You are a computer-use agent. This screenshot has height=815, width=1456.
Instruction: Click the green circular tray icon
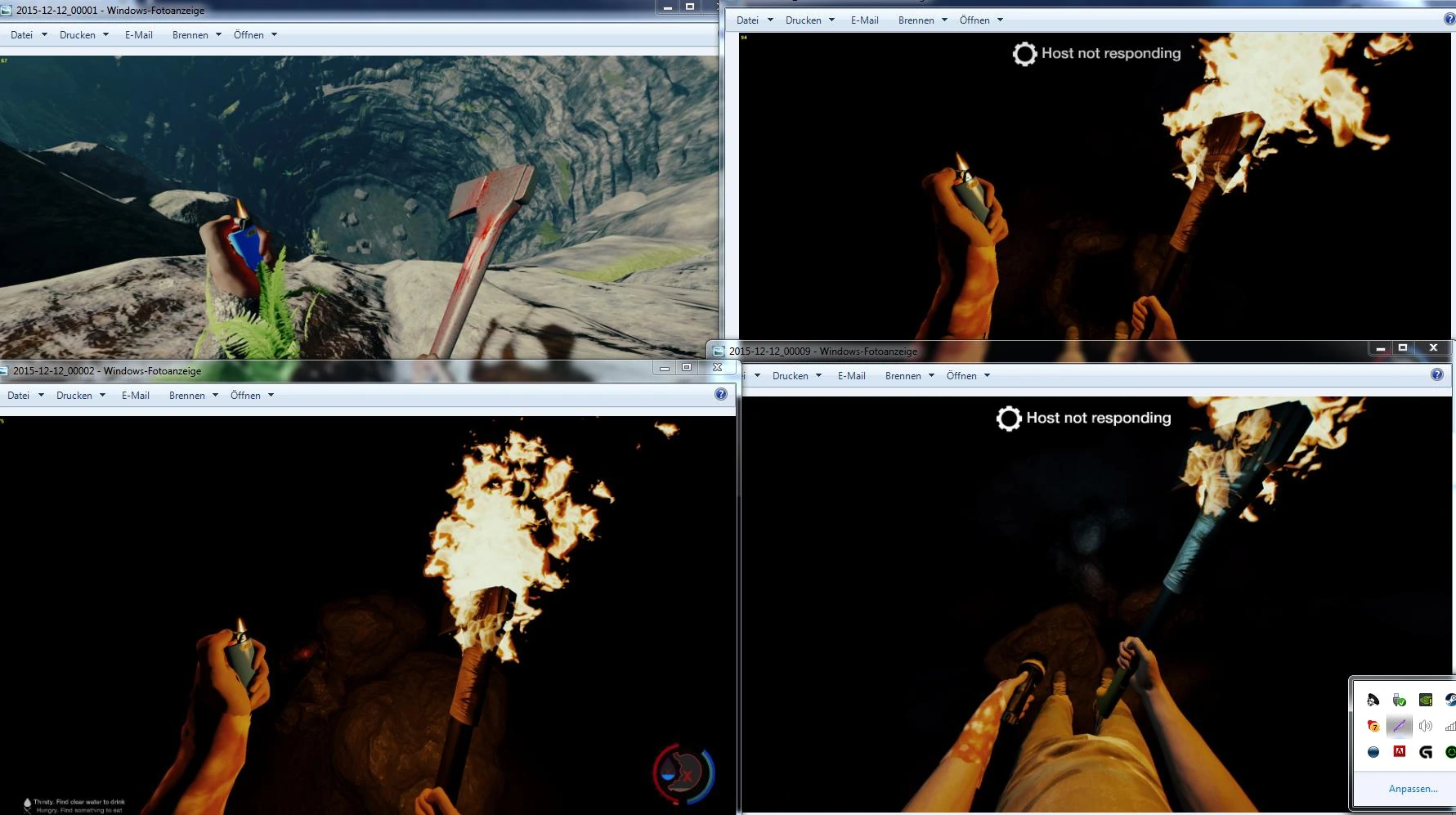[1450, 752]
